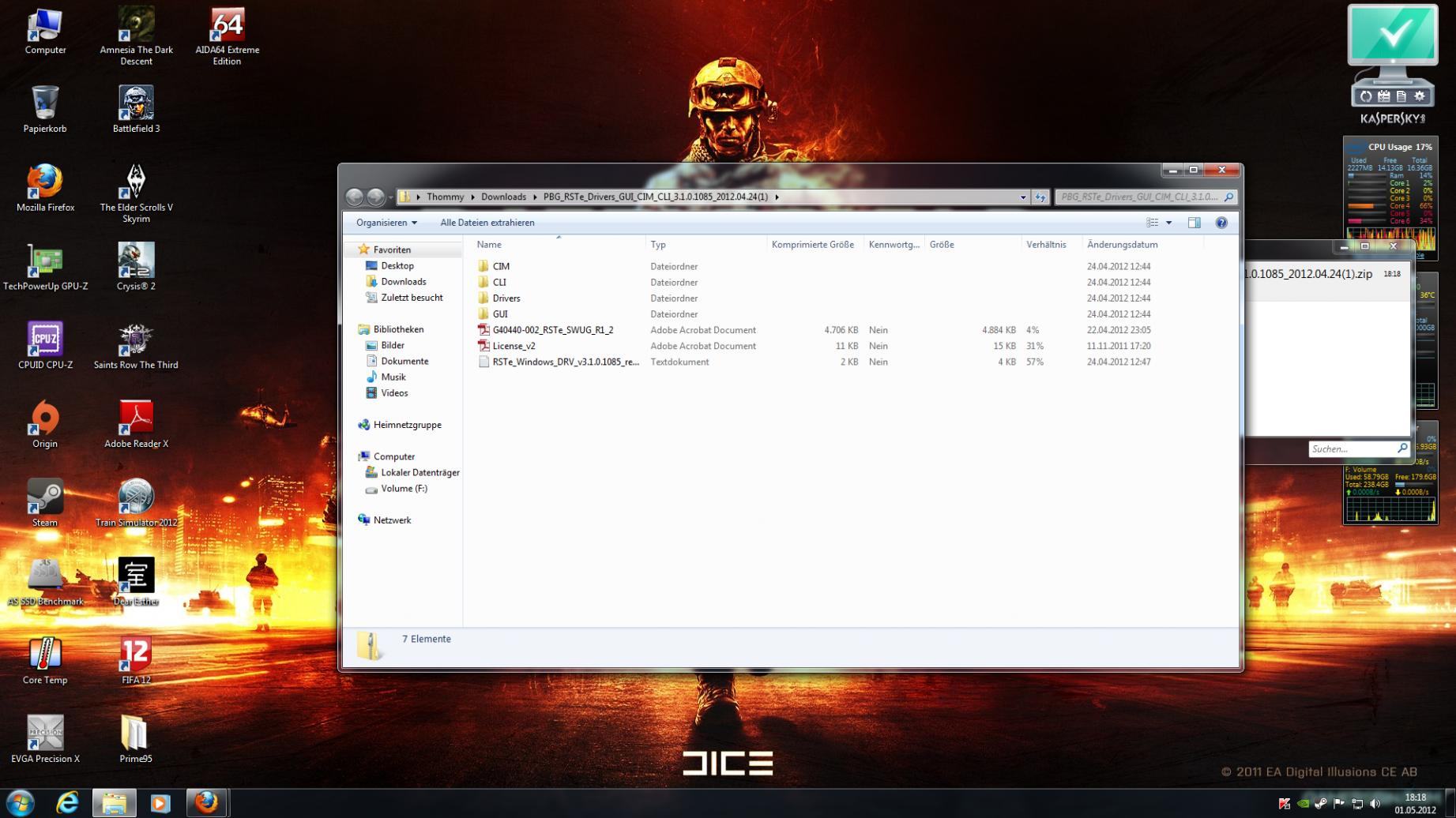Open Windows Media Player taskbar icon
The image size is (1456, 818).
(x=160, y=804)
